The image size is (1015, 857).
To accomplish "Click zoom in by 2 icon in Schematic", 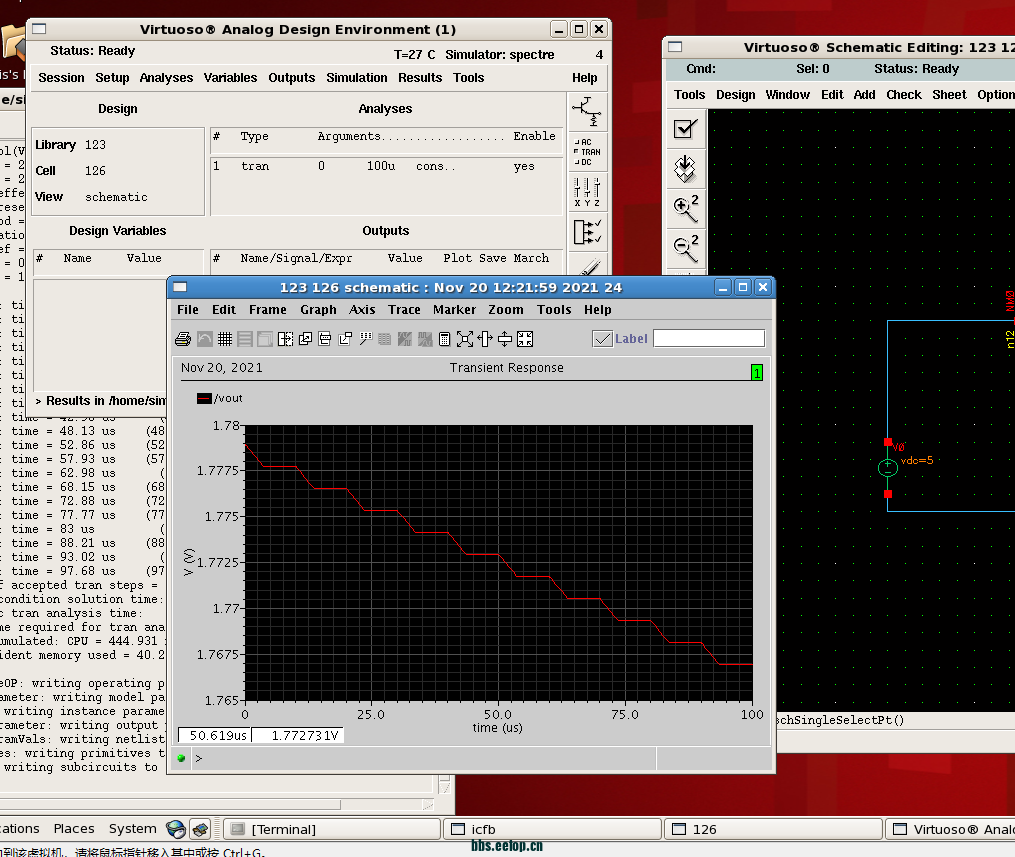I will point(686,208).
